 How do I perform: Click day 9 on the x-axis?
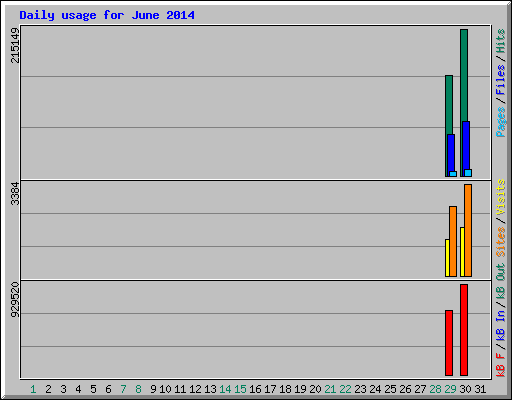(153, 389)
